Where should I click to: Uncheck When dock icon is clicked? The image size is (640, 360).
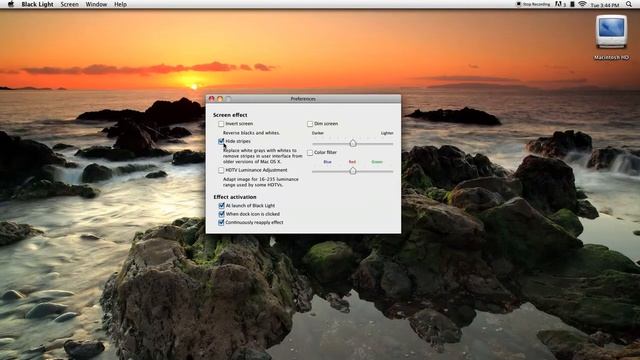[221, 214]
